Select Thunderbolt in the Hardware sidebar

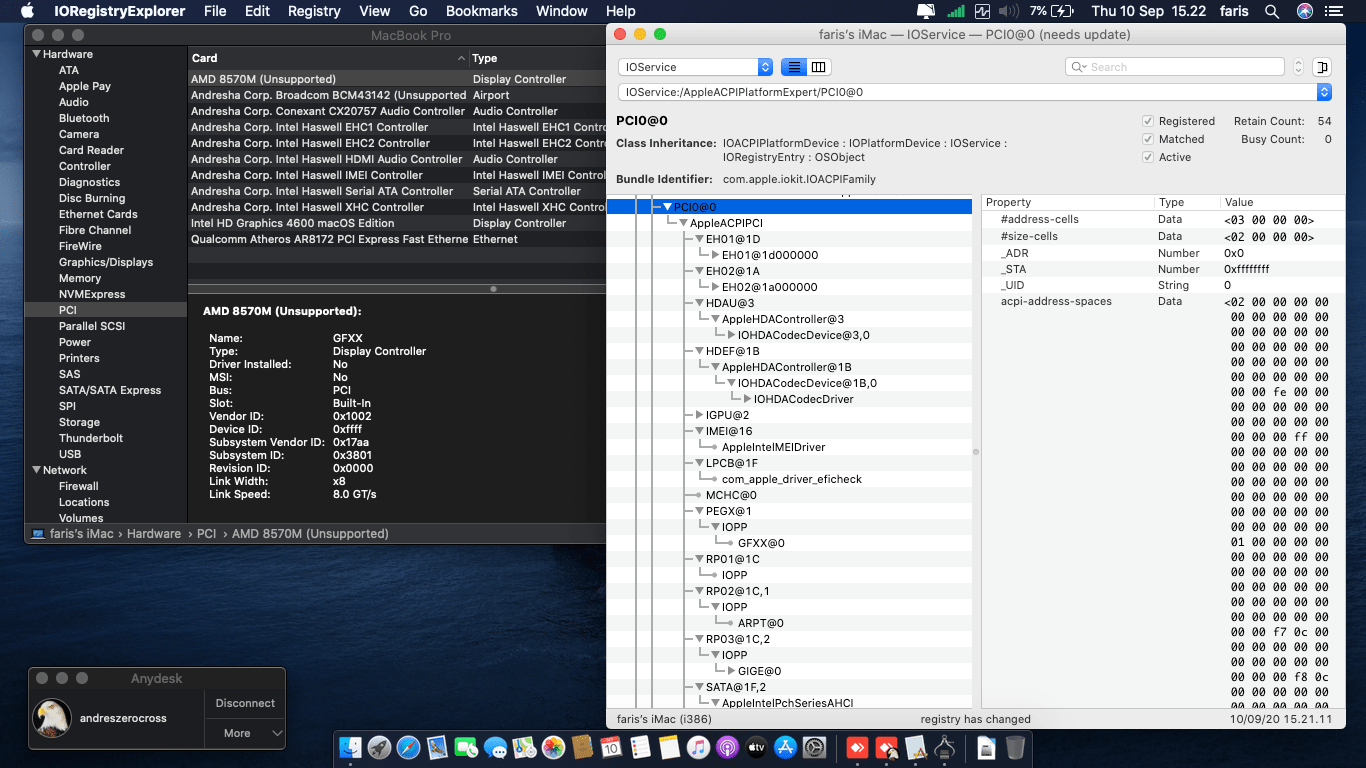(x=91, y=438)
